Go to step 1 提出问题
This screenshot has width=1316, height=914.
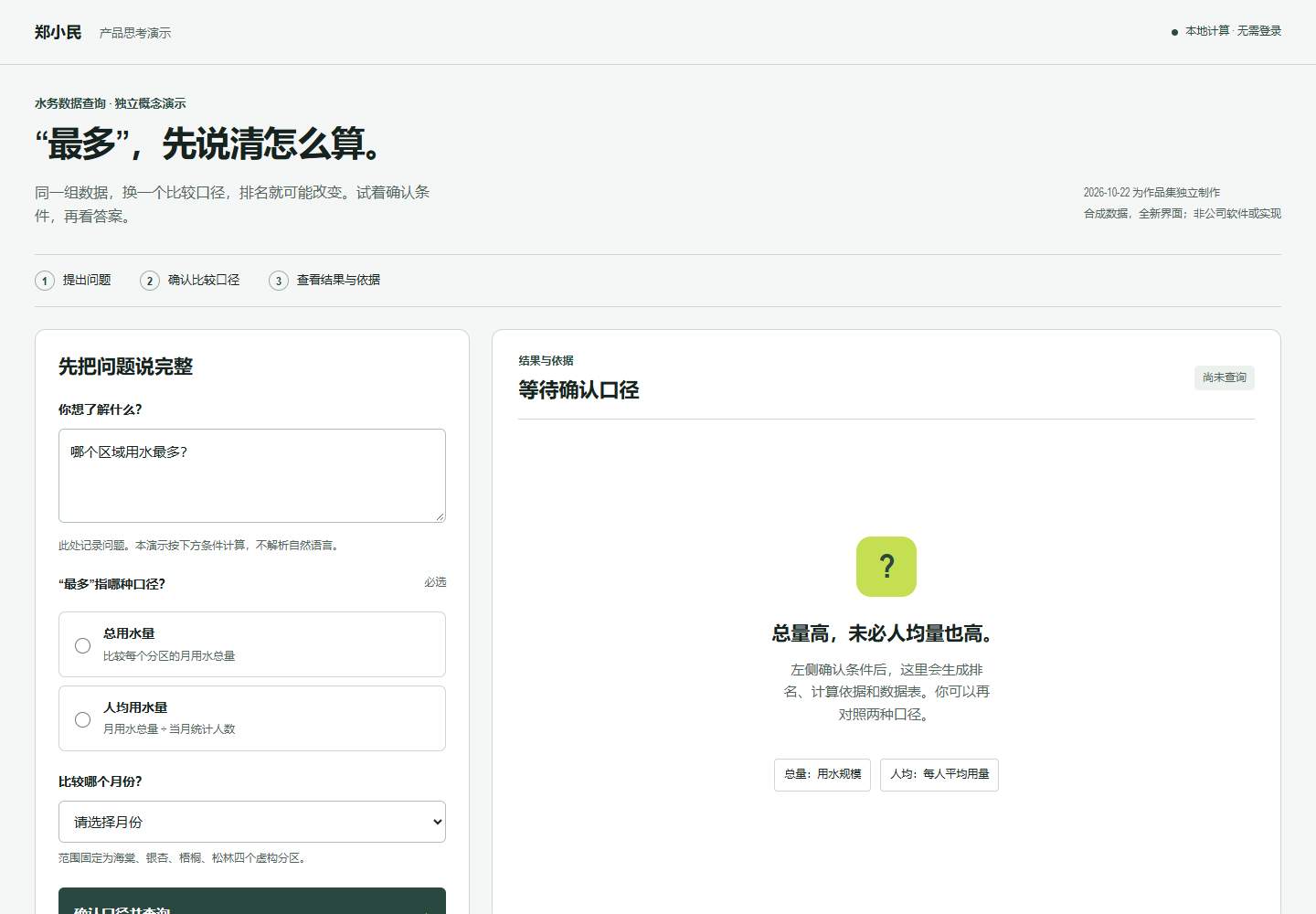[x=73, y=281]
